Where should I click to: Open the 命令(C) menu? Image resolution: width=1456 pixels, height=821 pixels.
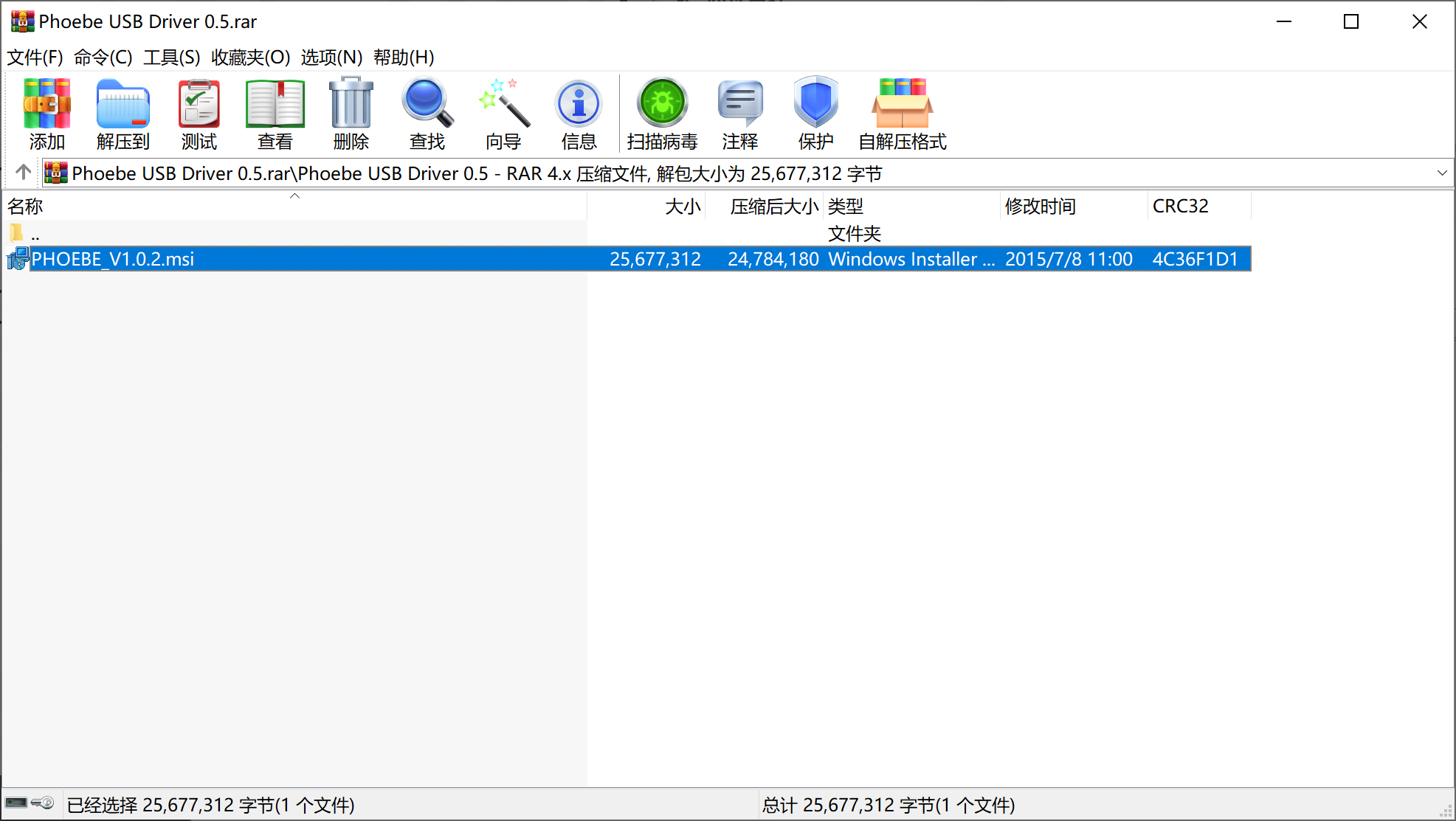click(103, 57)
